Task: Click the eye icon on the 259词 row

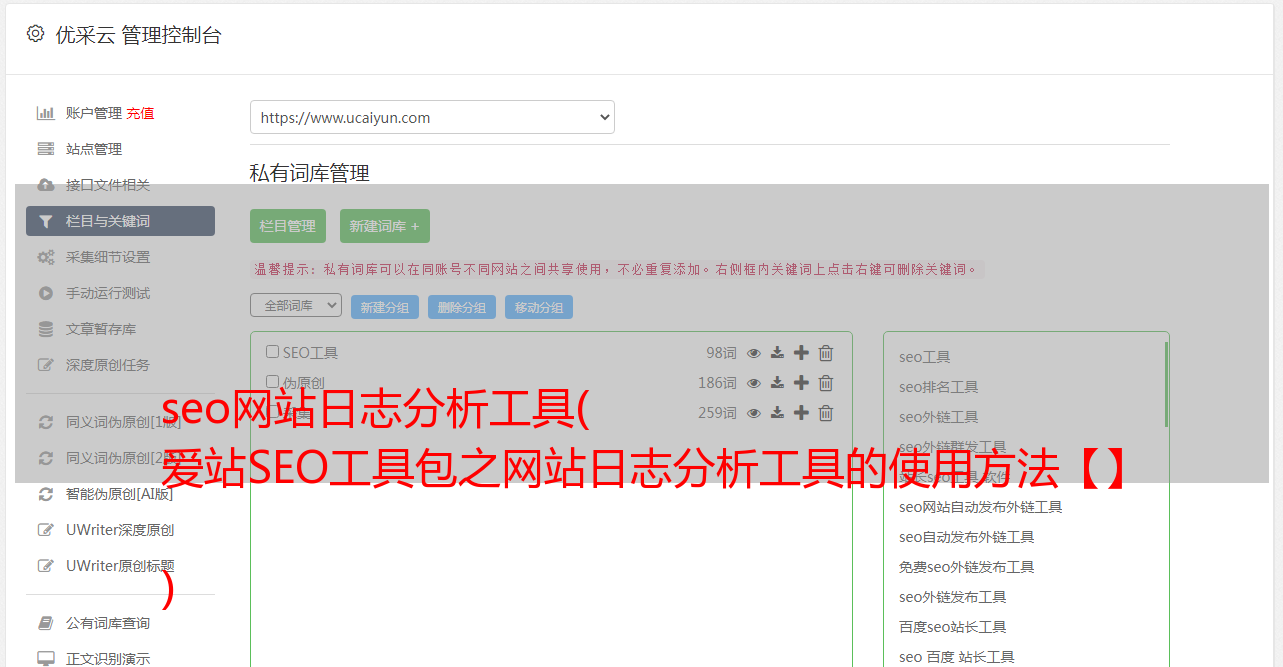Action: pyautogui.click(x=754, y=413)
